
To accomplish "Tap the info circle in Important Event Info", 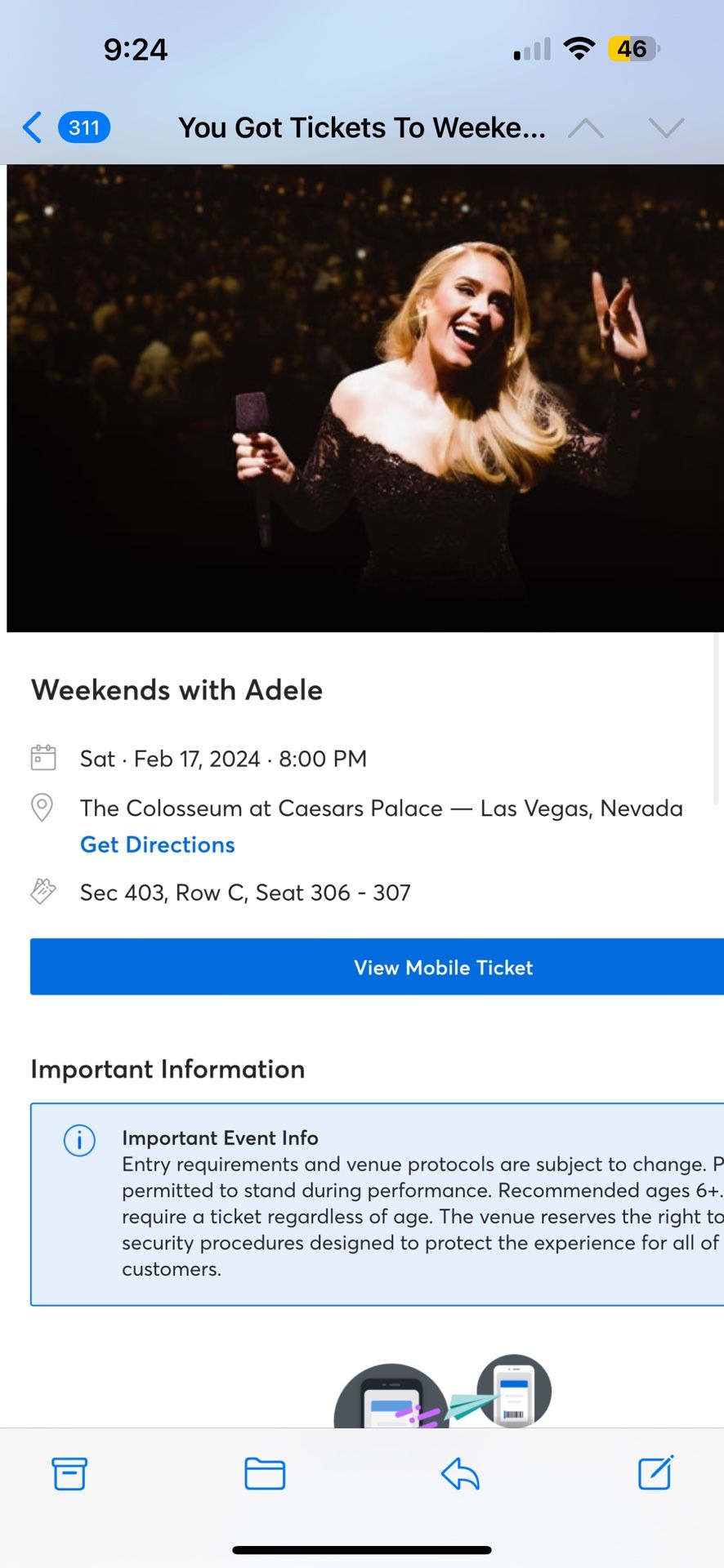I will 79,1139.
